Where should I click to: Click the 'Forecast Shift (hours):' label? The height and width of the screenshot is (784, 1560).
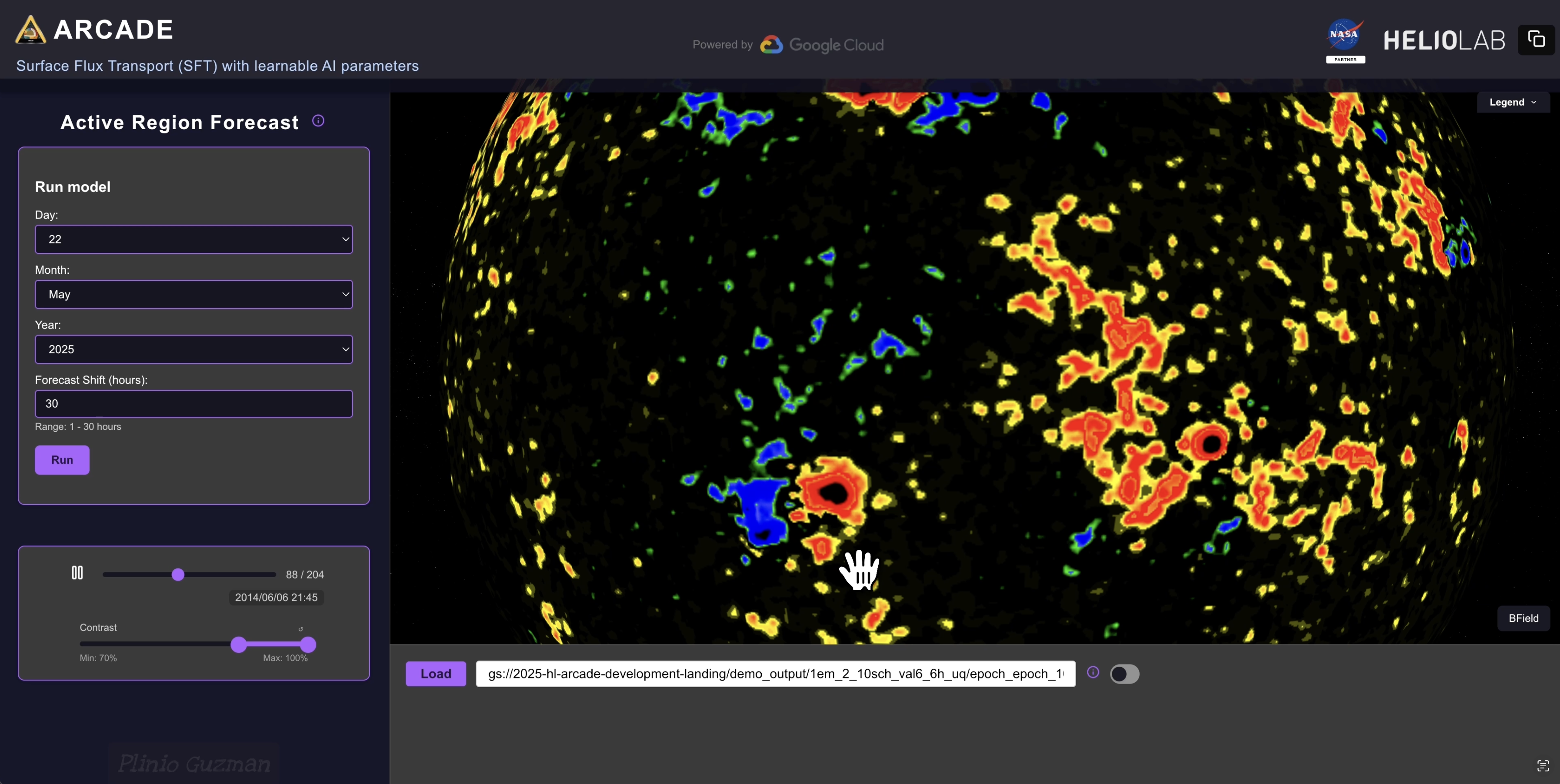pos(91,380)
